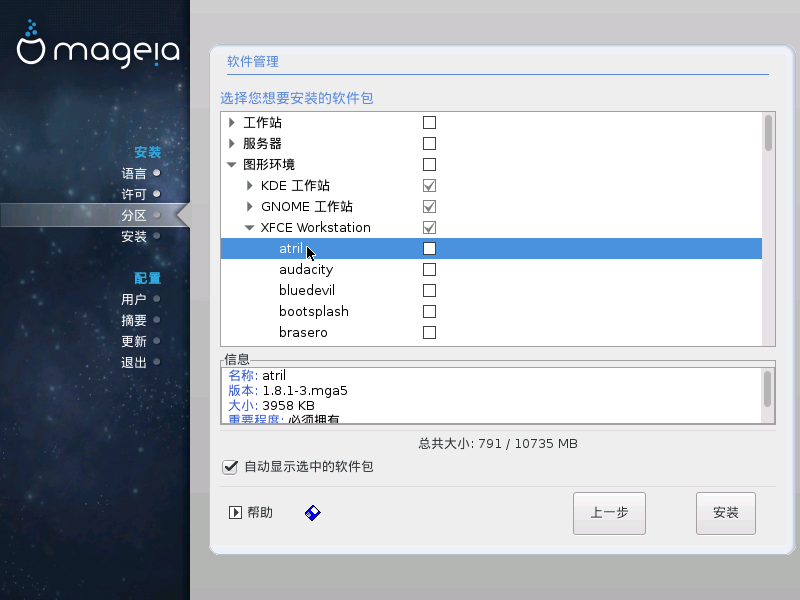Click the 安装 button to install
This screenshot has width=800, height=600.
(726, 513)
